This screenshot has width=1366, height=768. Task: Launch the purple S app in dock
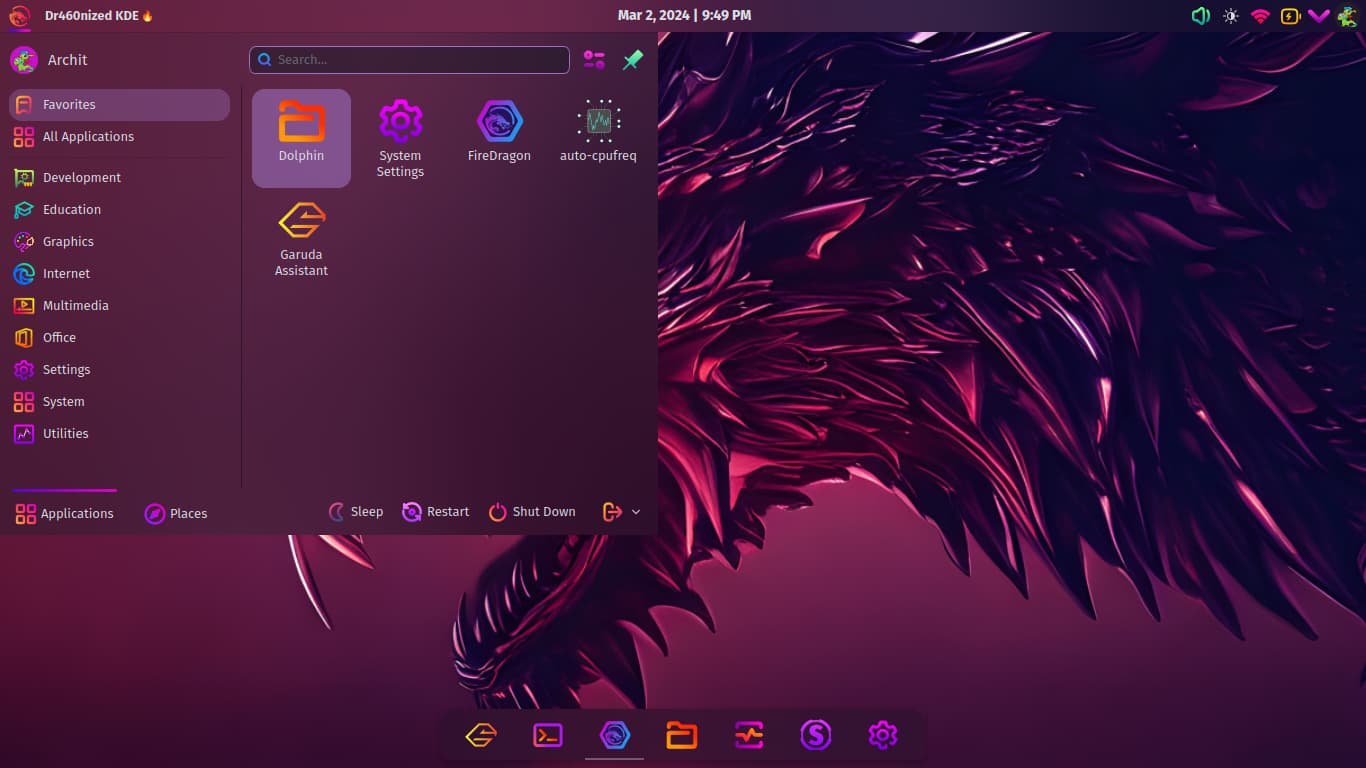816,736
